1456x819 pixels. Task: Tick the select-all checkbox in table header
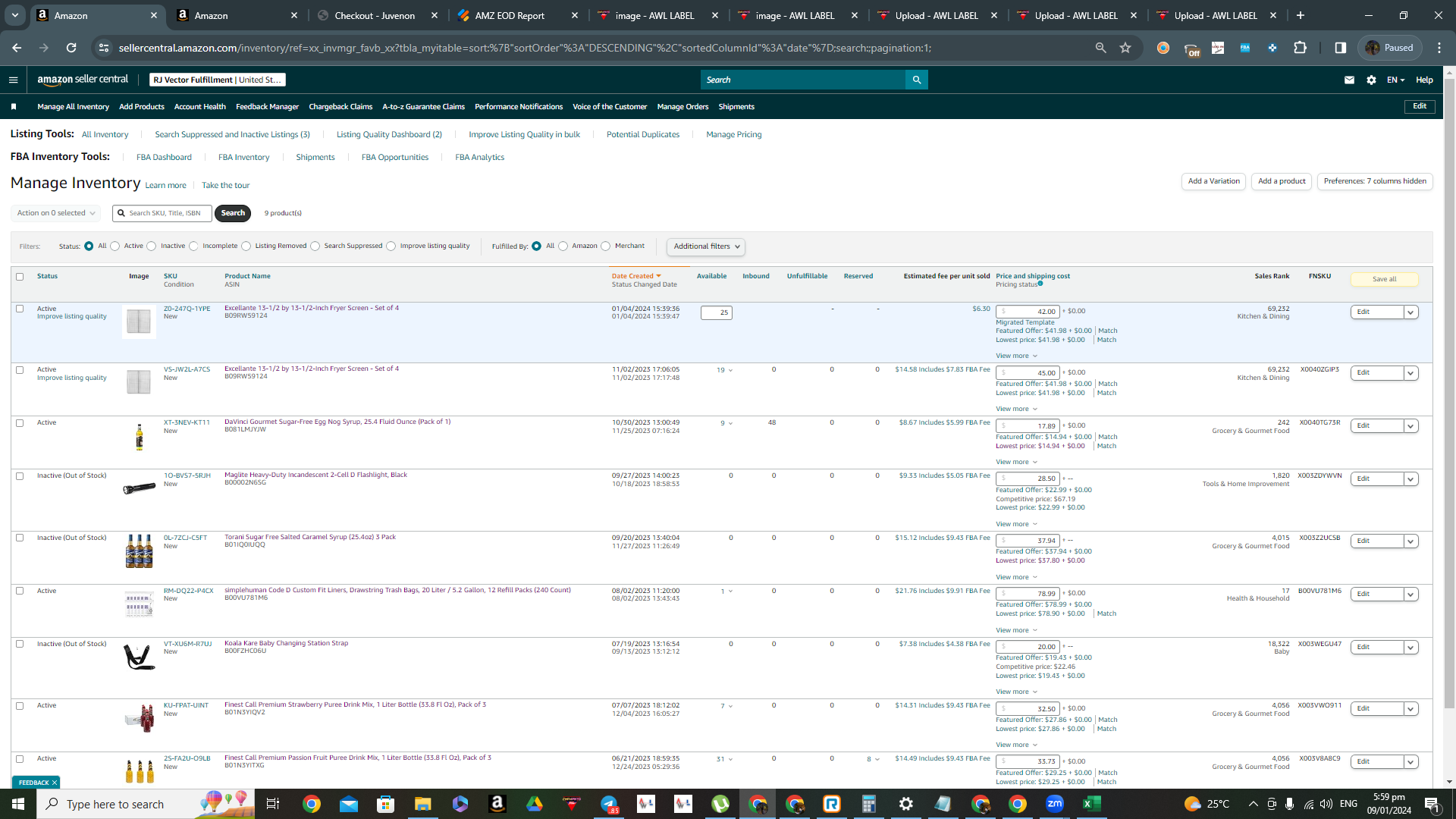[20, 277]
